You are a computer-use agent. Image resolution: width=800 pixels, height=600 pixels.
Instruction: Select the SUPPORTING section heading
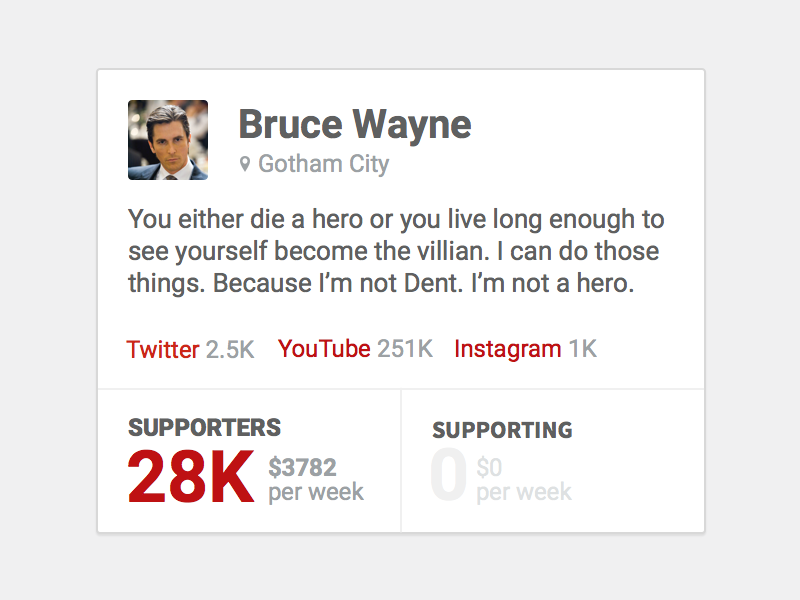[x=503, y=430]
